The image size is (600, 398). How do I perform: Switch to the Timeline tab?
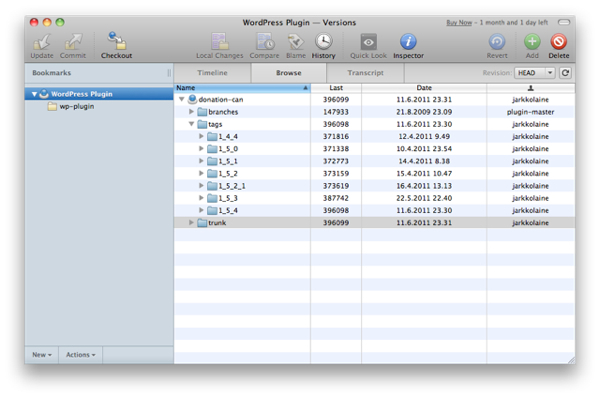(x=212, y=73)
